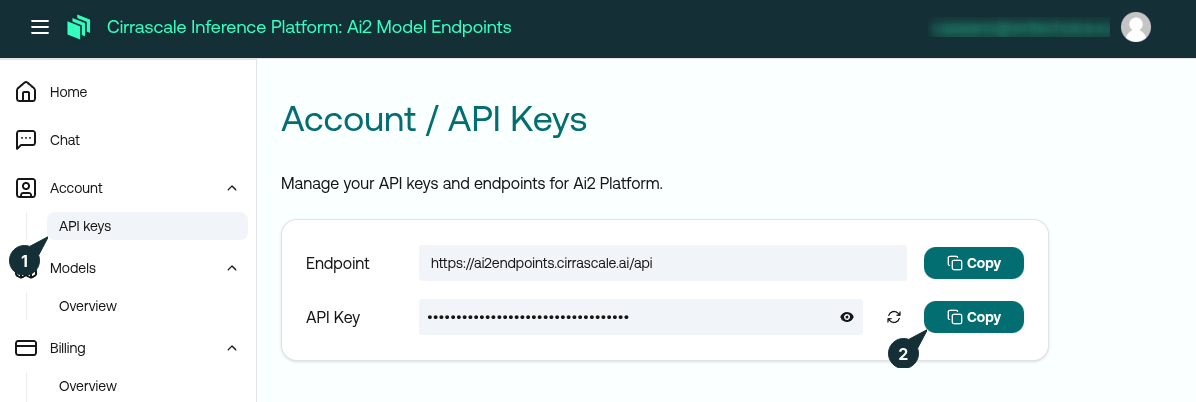Collapse the Billing section chevron
Screen dimensions: 1196x402
(x=232, y=348)
